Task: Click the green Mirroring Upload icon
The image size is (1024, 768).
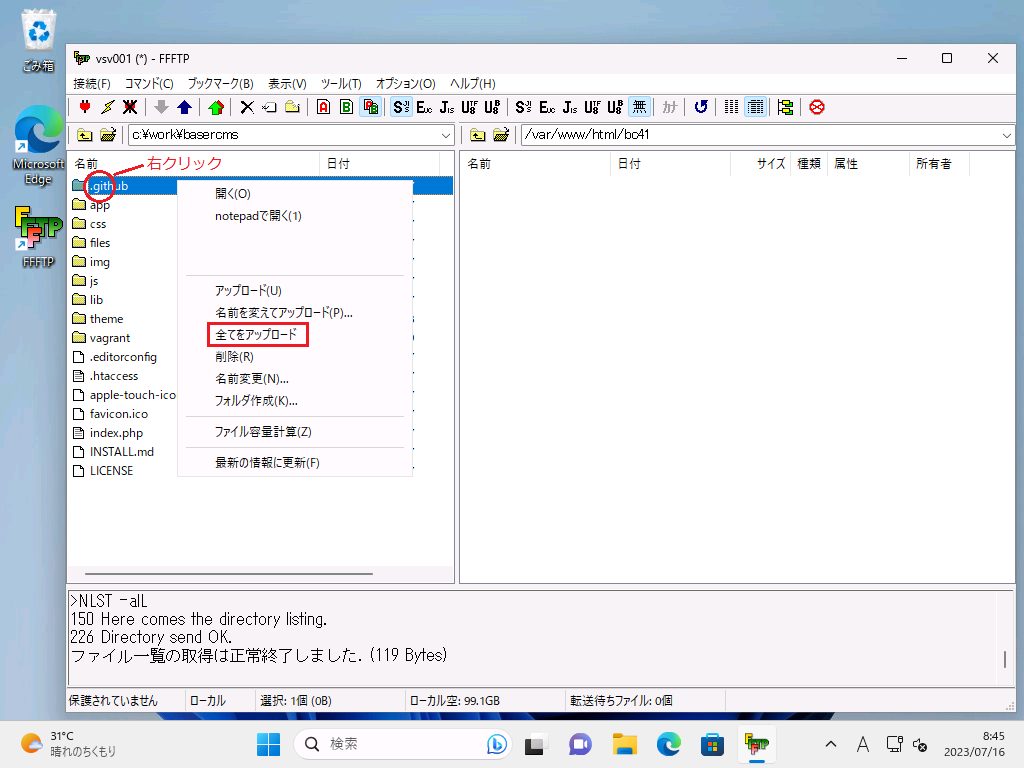Action: pyautogui.click(x=216, y=107)
